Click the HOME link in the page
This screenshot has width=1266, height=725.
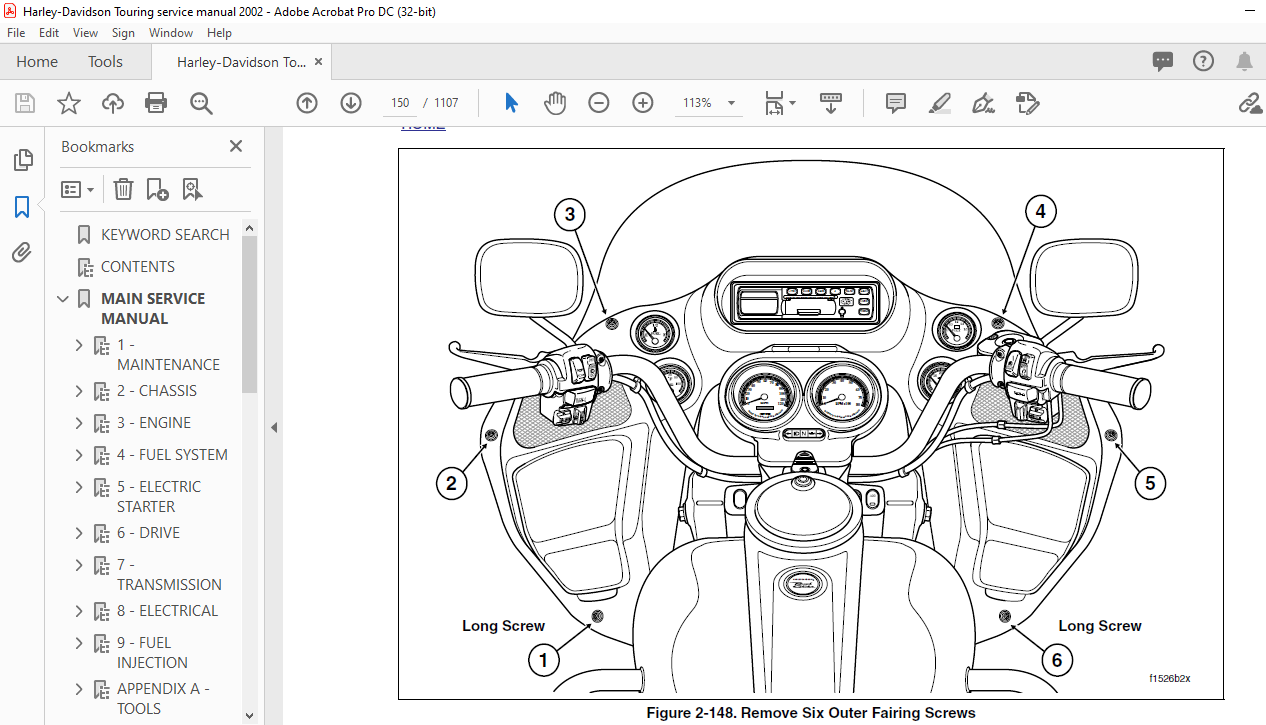click(x=423, y=126)
